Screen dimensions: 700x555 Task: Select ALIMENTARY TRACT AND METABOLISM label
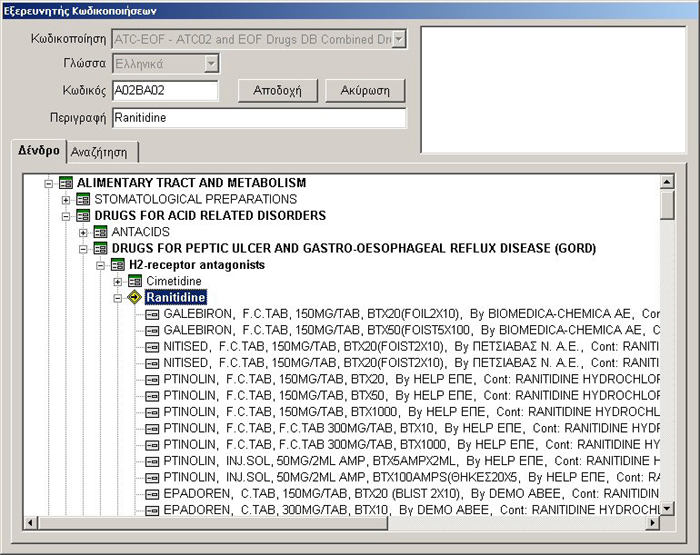click(191, 183)
